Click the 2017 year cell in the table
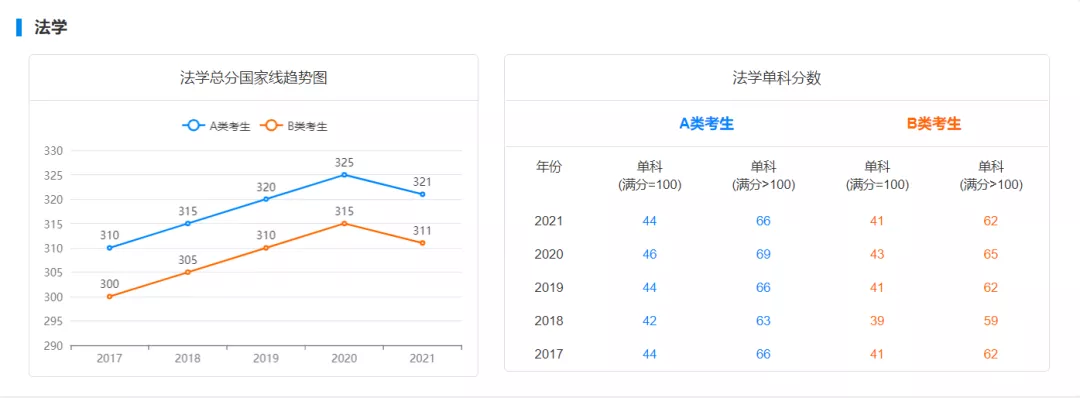 tap(549, 354)
